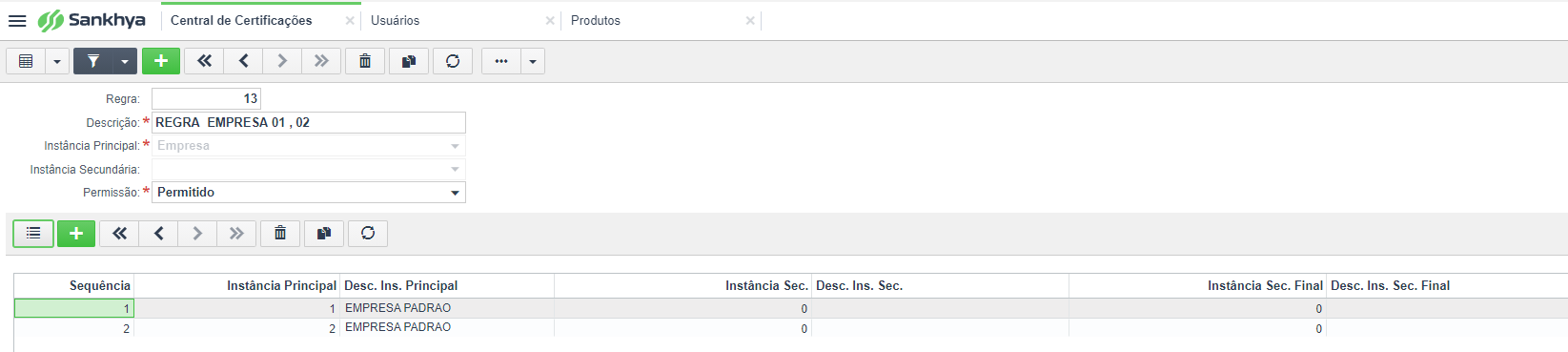Click into the Descrição input field
Screen dimensions: 1568x352
(x=309, y=122)
